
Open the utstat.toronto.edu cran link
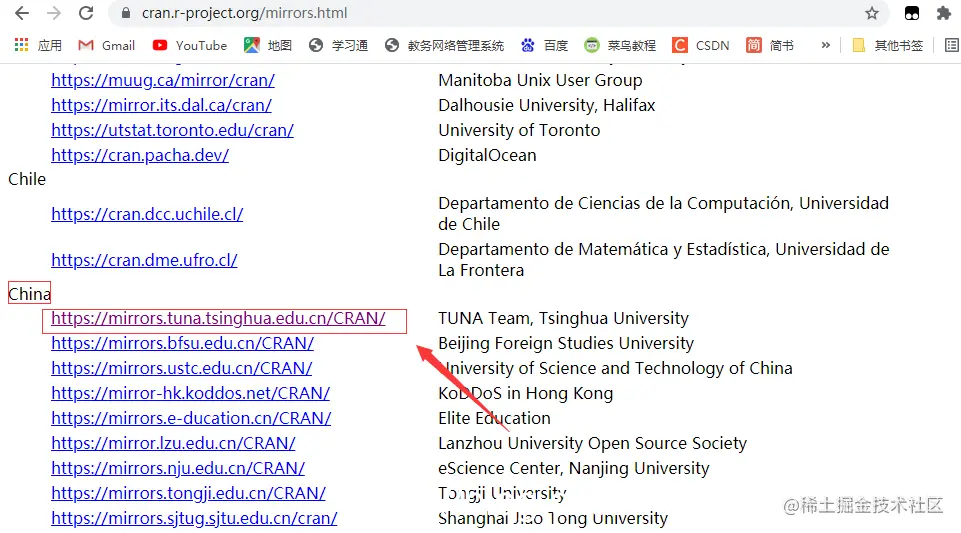(172, 130)
